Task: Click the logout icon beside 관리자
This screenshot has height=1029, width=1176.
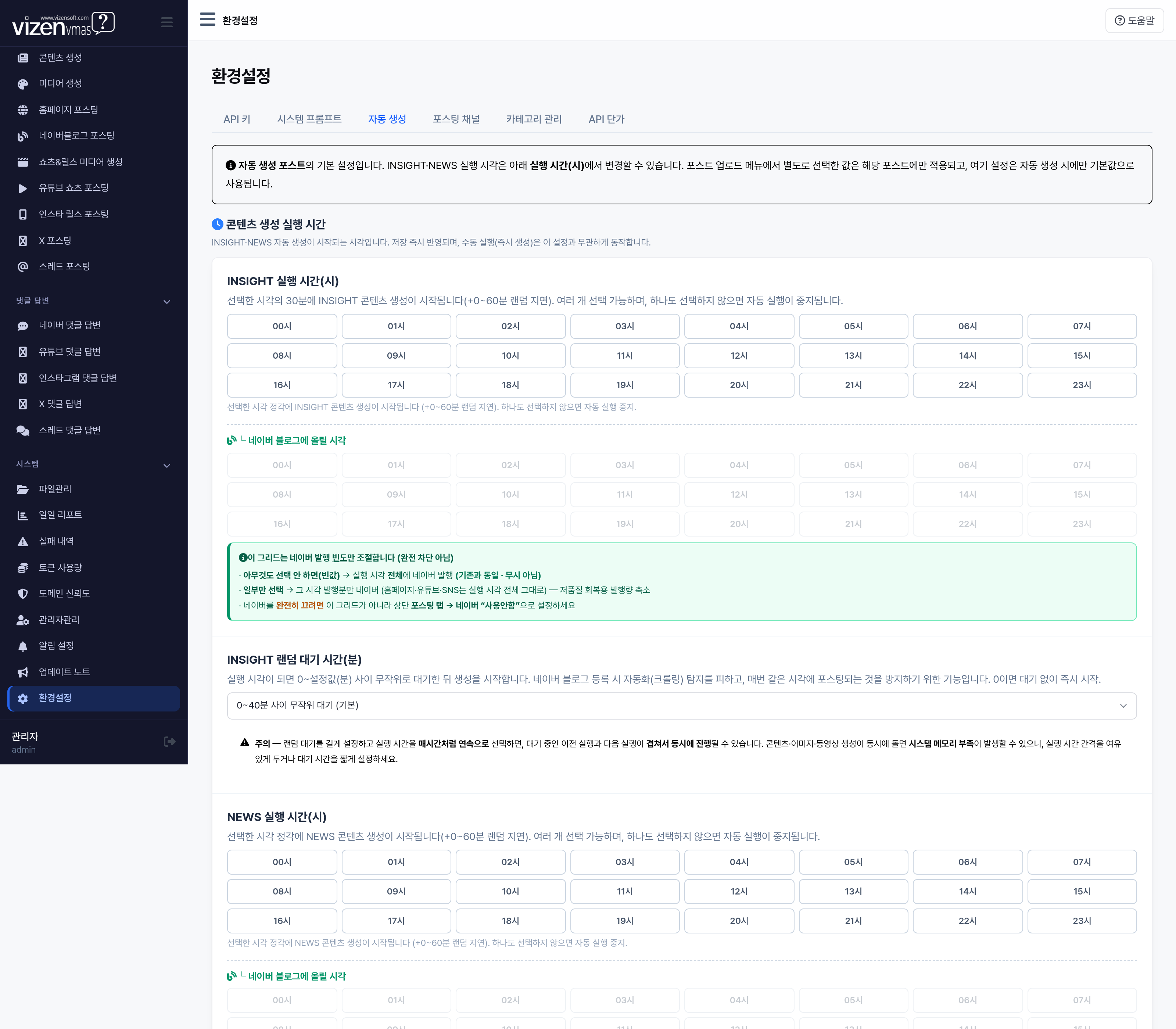Action: click(169, 741)
